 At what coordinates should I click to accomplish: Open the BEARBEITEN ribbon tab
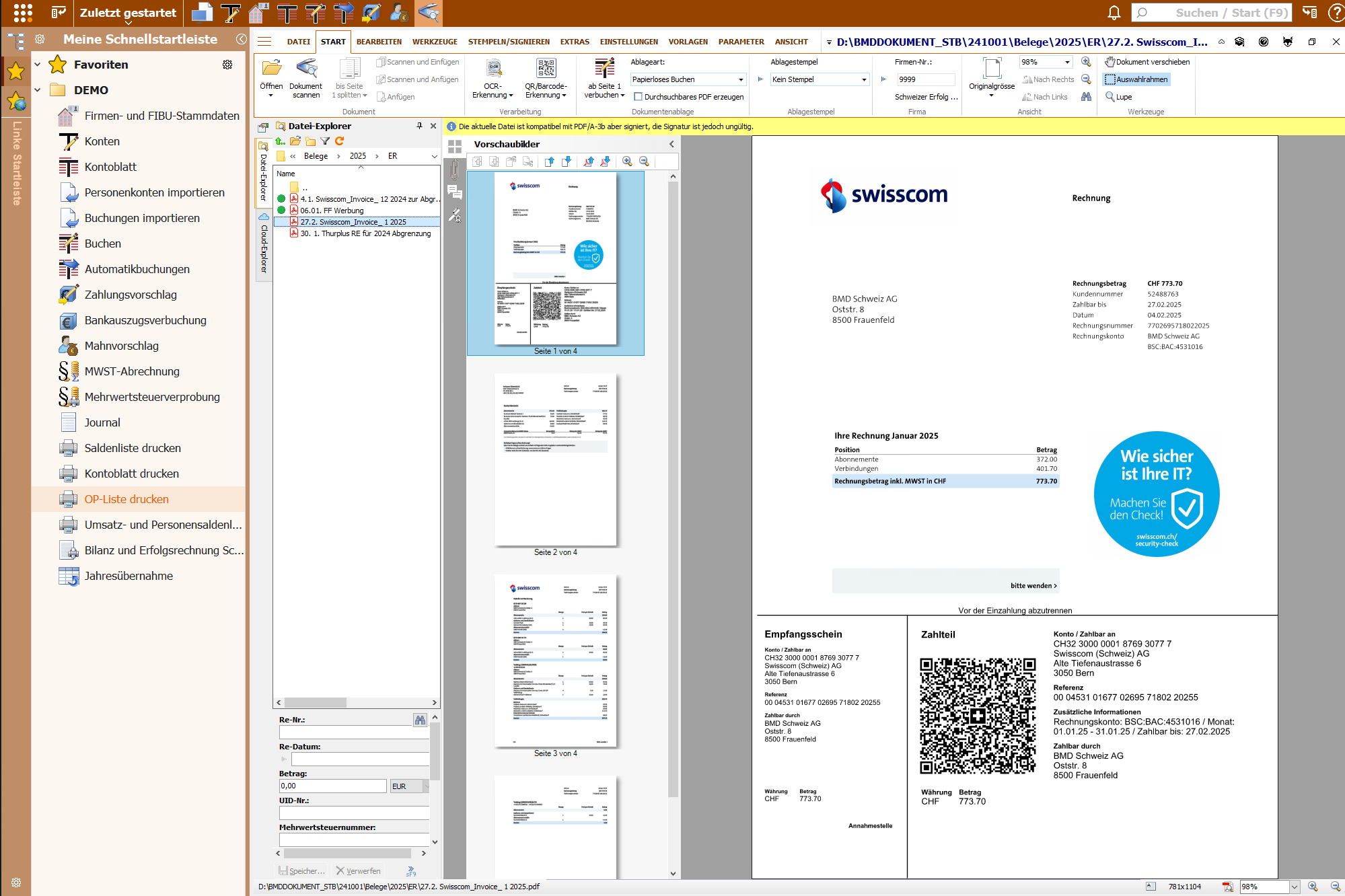(x=379, y=42)
